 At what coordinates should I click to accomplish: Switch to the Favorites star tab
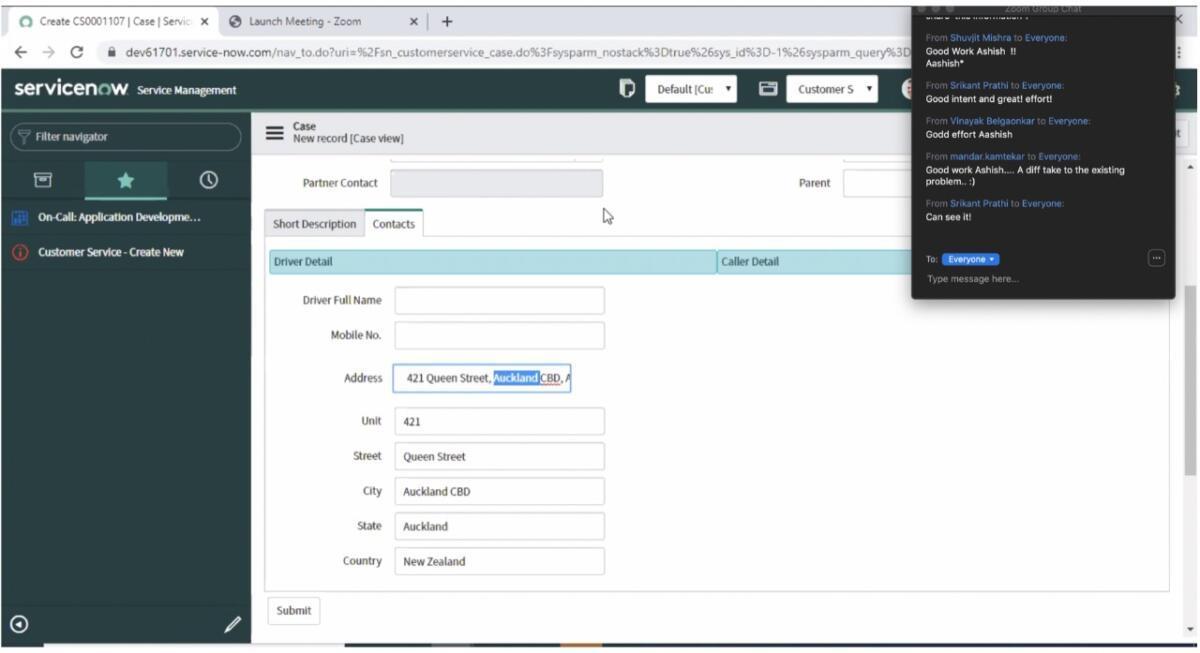click(125, 180)
